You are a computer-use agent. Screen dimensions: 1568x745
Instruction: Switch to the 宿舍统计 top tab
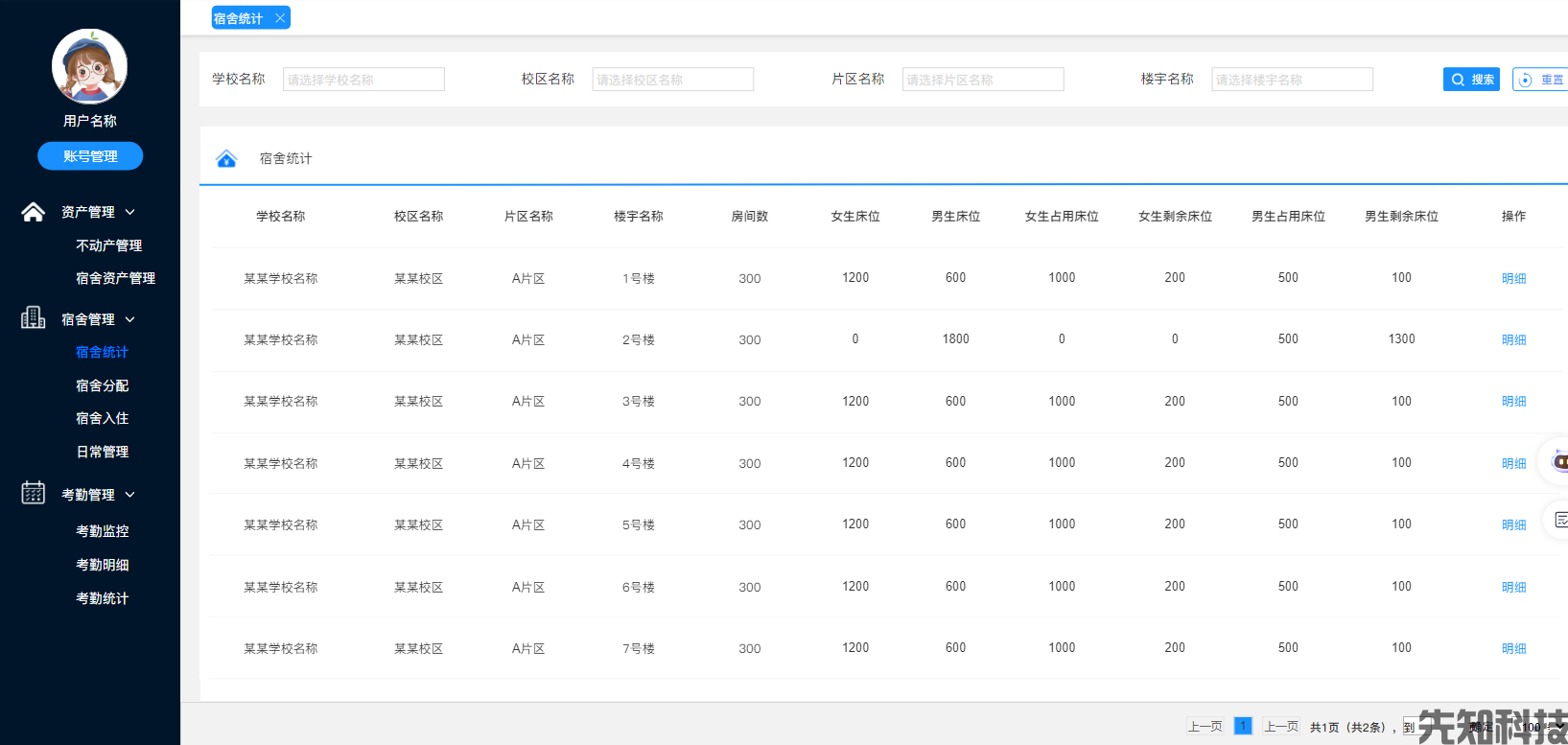(239, 18)
